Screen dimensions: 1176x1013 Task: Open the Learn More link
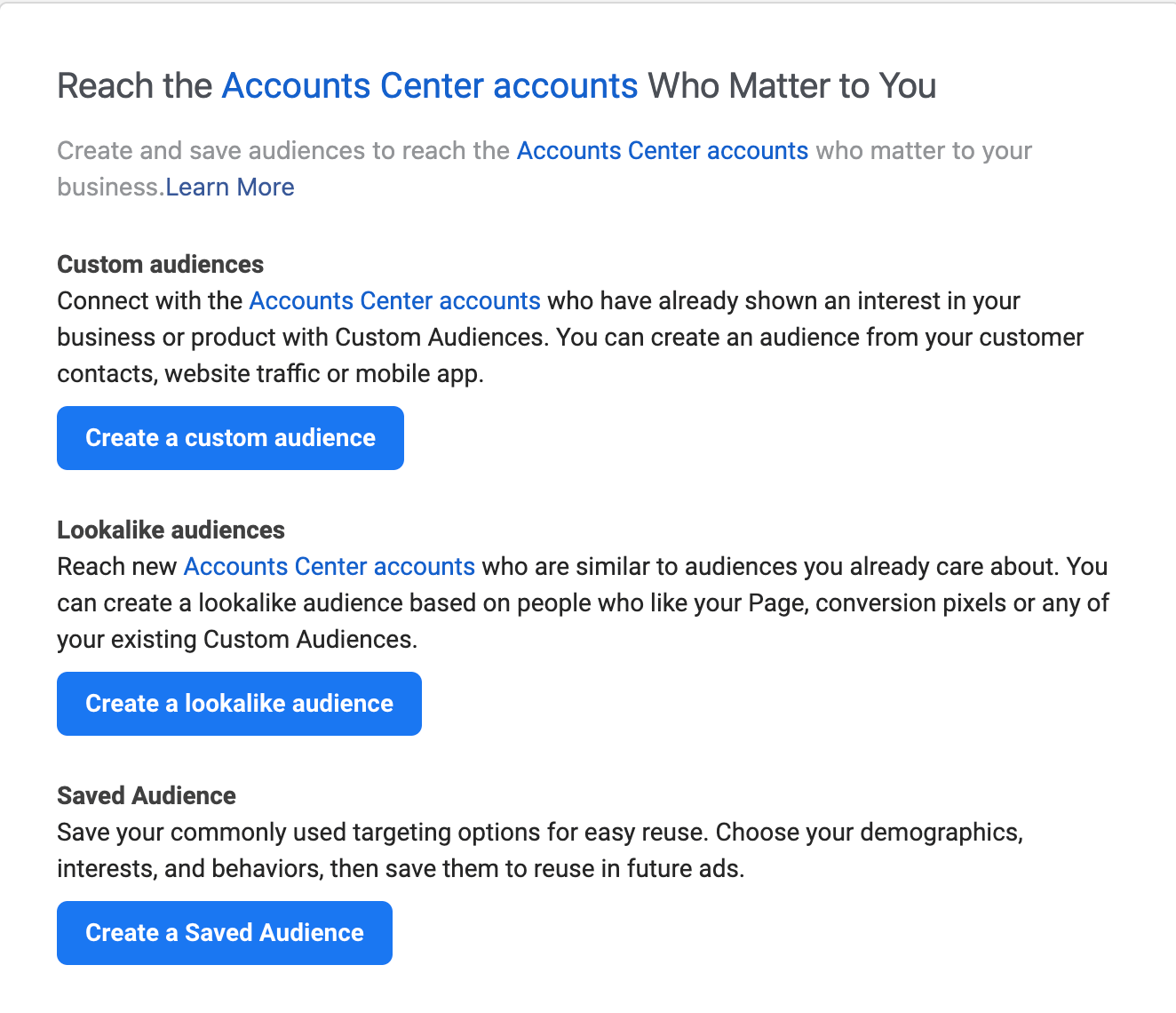point(230,187)
